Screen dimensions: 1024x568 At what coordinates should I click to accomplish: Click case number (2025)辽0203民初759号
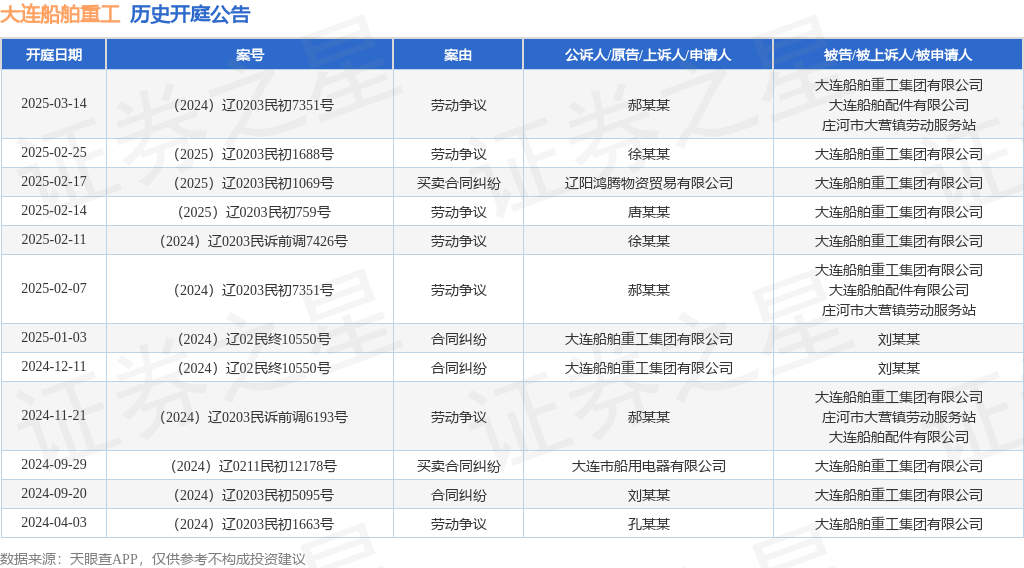click(x=253, y=212)
